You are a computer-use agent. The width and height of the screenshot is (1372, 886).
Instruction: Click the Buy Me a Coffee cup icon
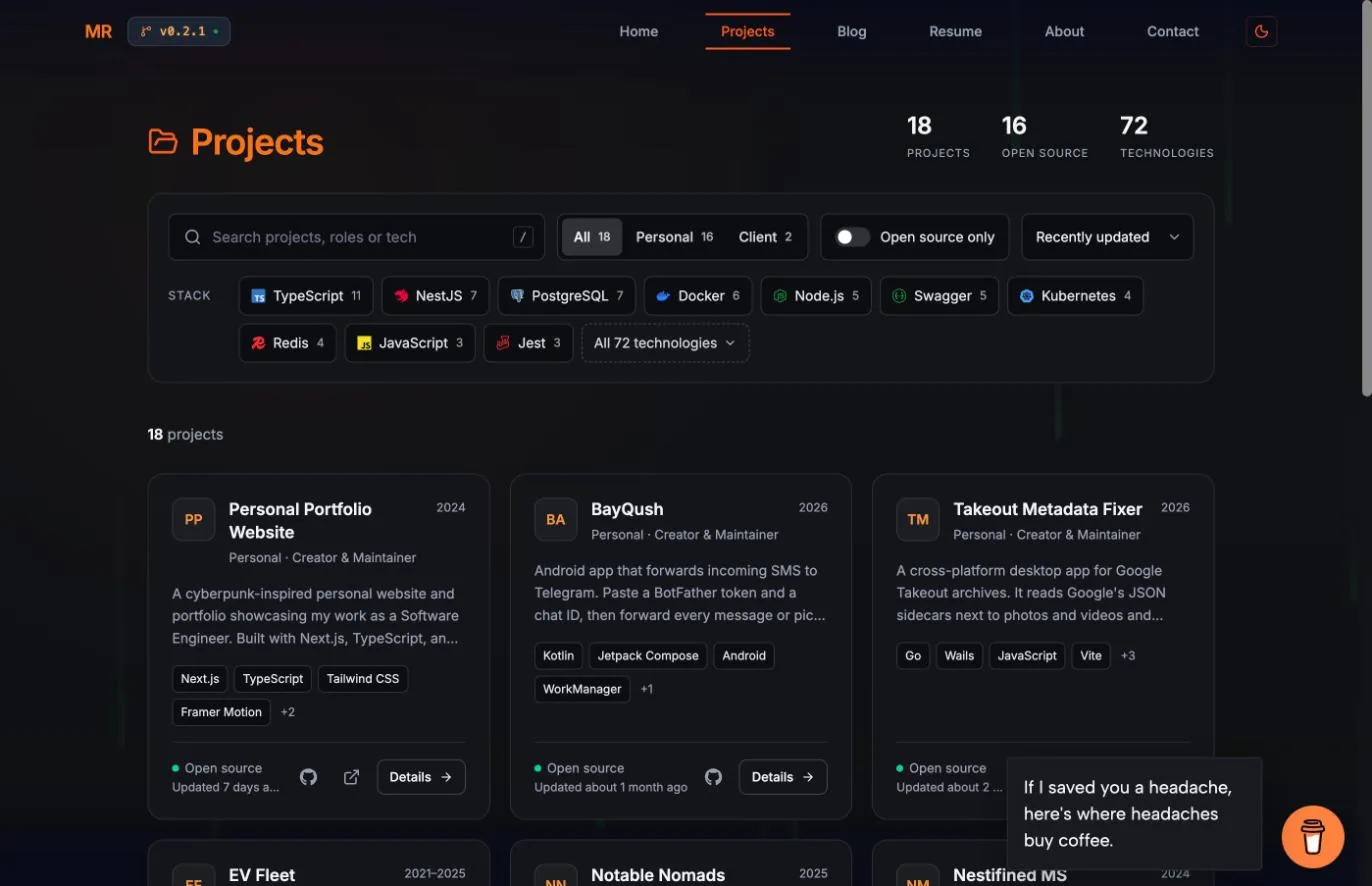tap(1312, 836)
